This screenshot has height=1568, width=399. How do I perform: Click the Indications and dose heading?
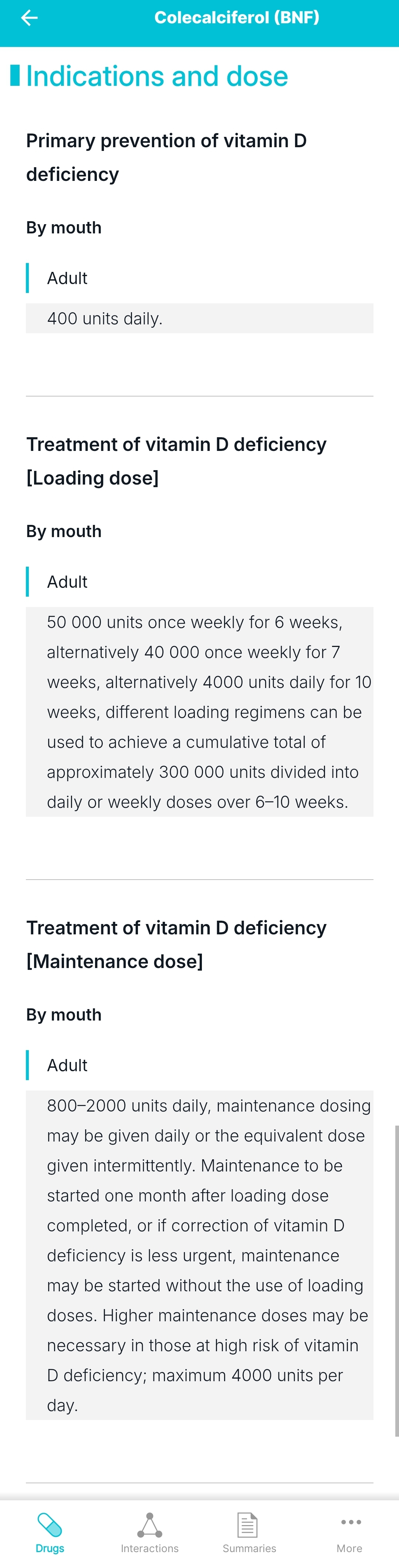click(x=157, y=76)
